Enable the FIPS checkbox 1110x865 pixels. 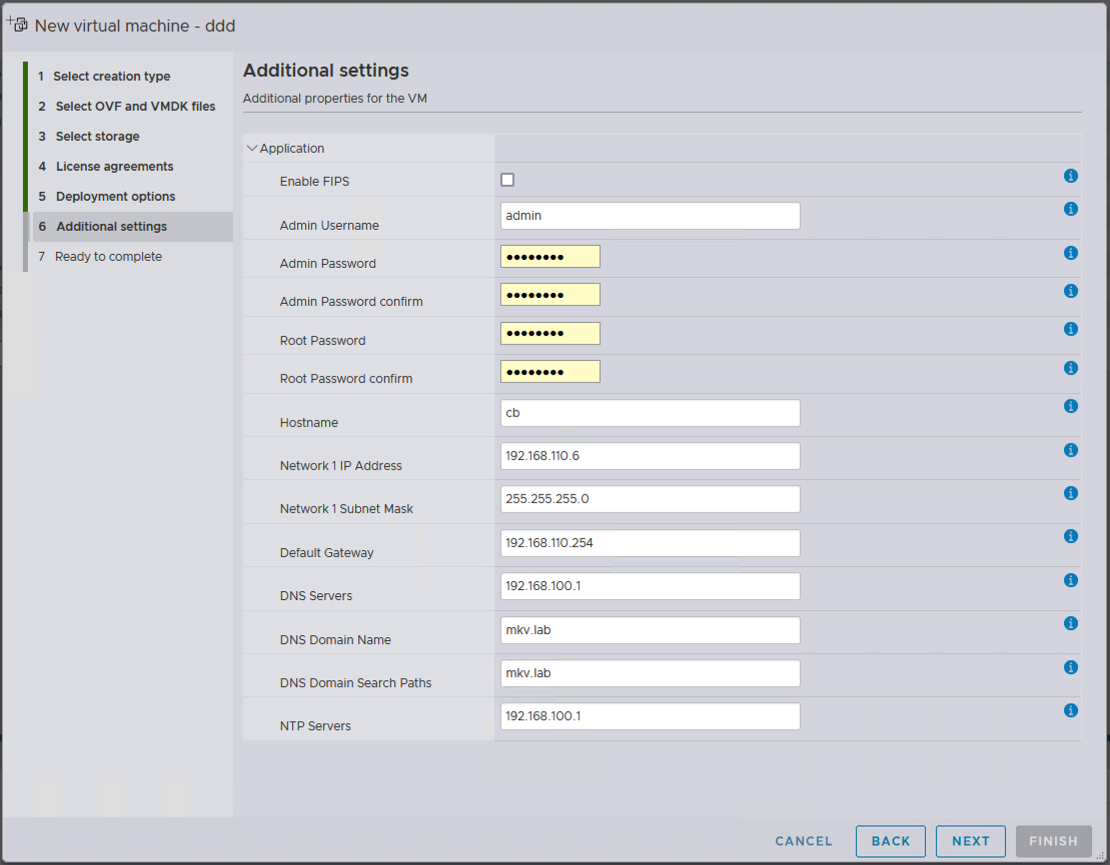coord(507,180)
